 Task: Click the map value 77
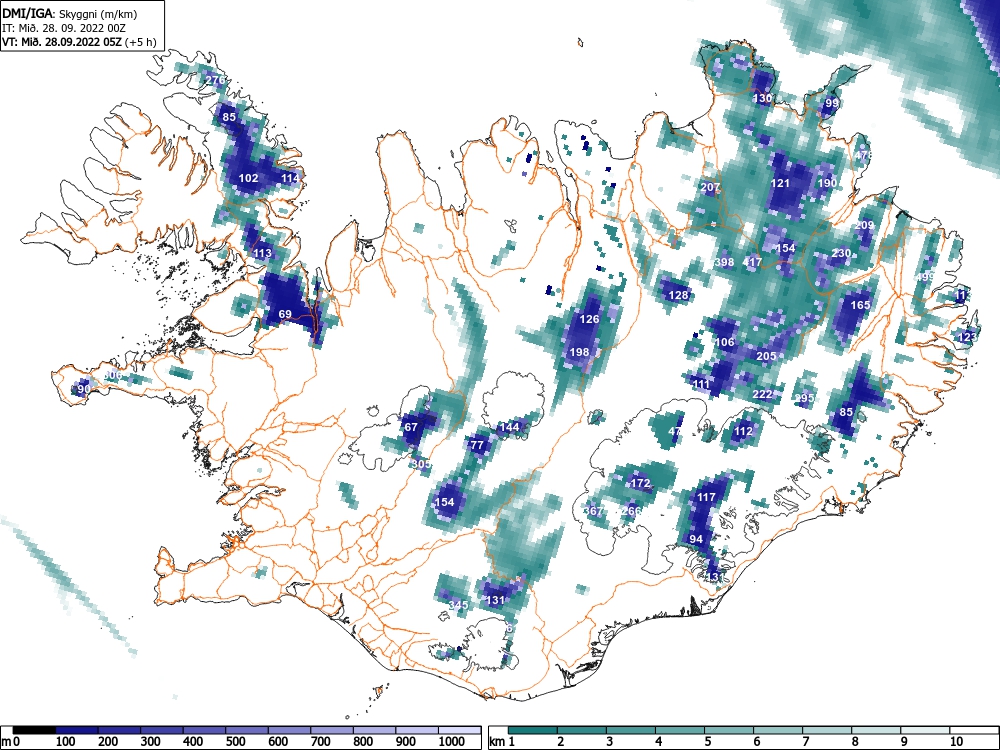477,445
